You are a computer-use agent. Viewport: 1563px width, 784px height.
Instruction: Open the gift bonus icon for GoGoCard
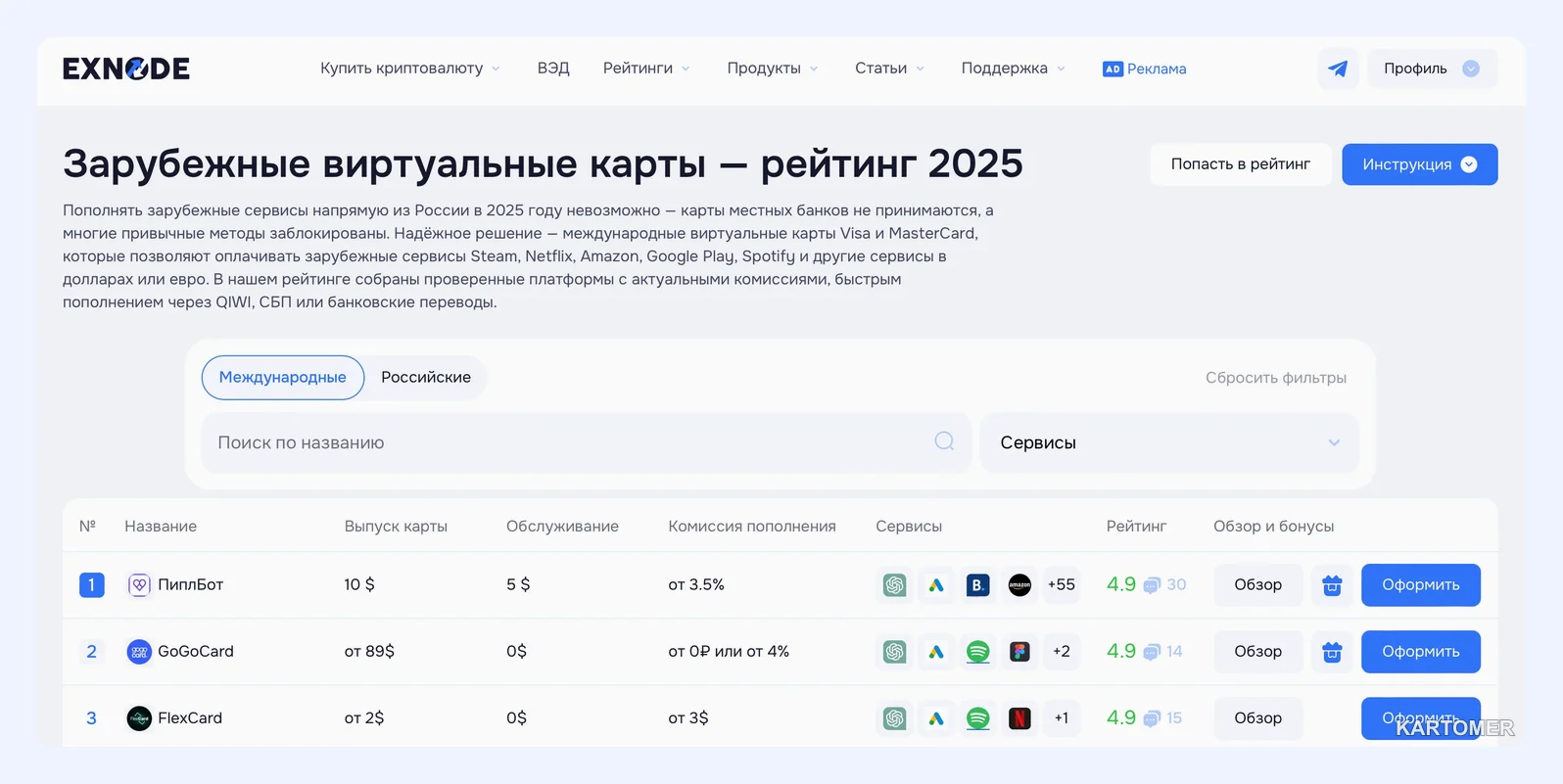[x=1332, y=652]
